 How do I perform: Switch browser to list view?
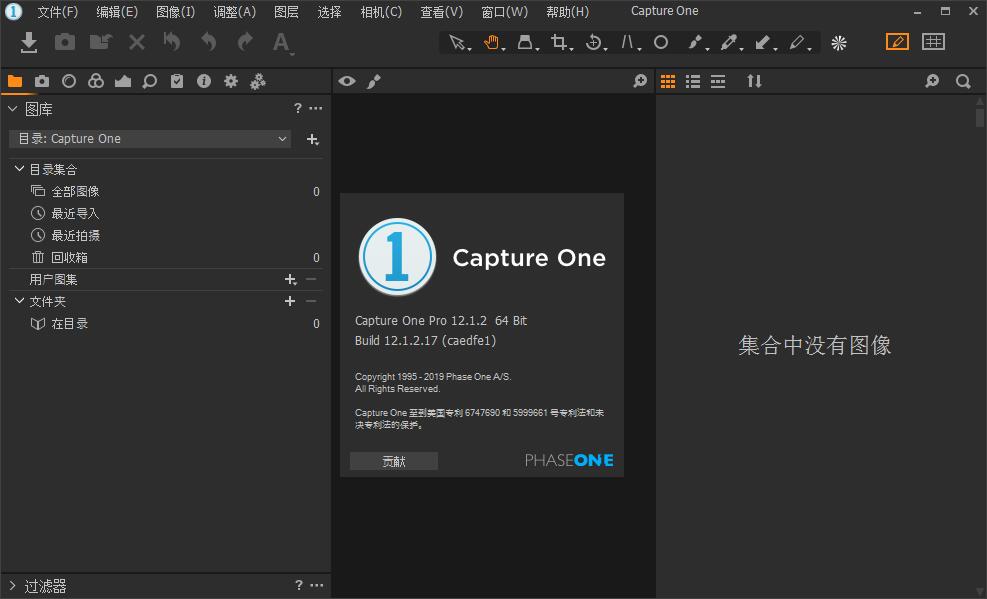(693, 81)
